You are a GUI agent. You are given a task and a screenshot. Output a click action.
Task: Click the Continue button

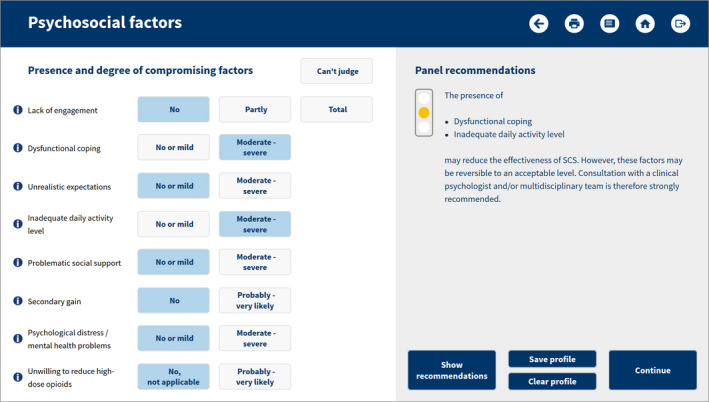pyautogui.click(x=652, y=370)
